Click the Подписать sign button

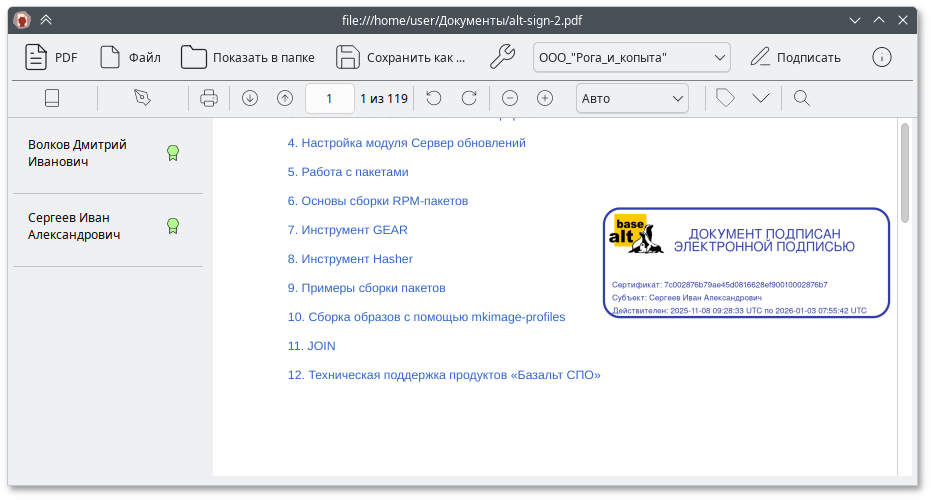pos(796,58)
